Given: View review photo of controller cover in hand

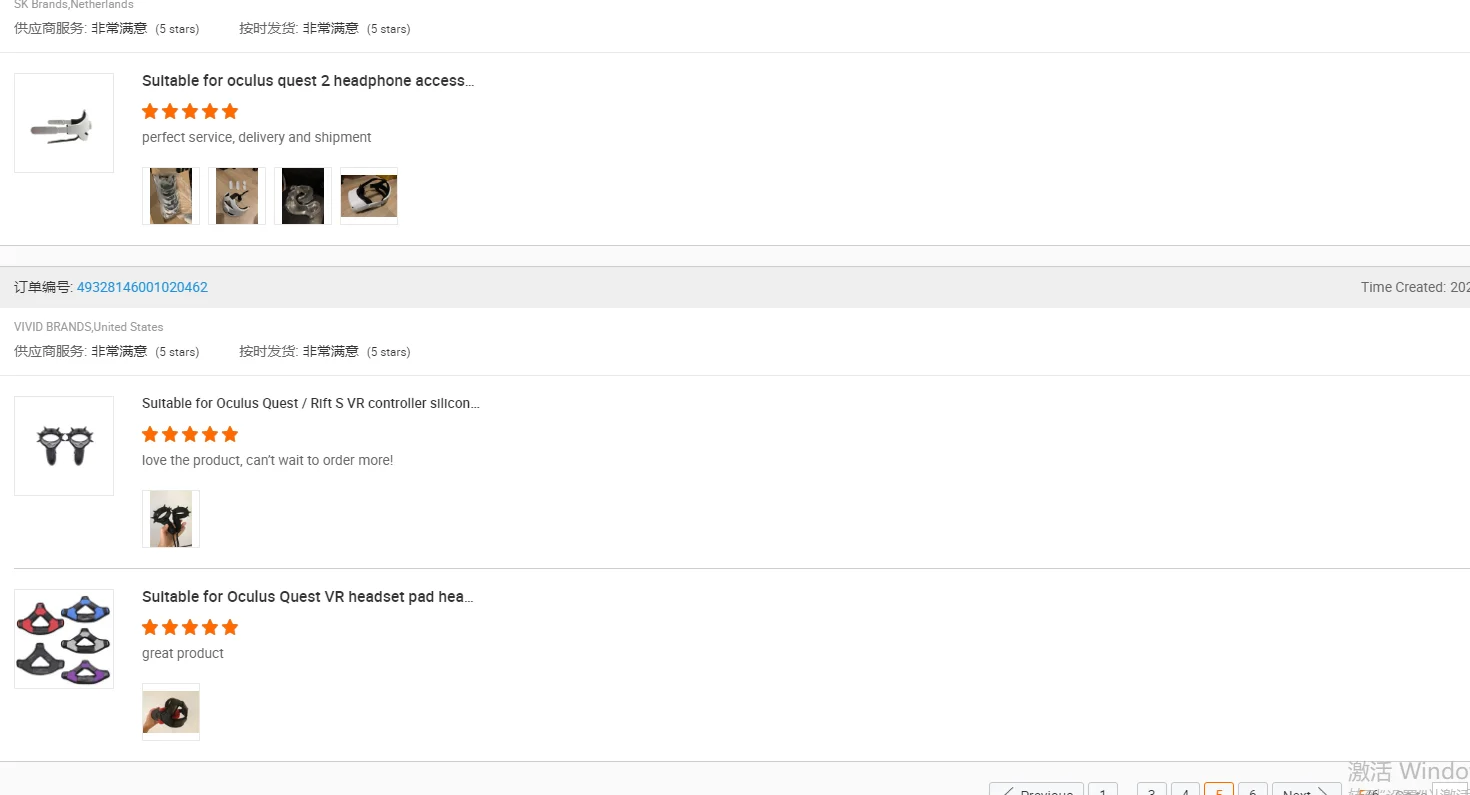Looking at the screenshot, I should 171,519.
